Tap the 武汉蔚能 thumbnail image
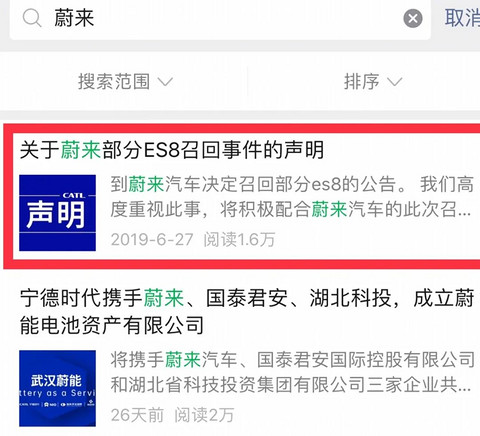This screenshot has width=480, height=436. (57, 388)
